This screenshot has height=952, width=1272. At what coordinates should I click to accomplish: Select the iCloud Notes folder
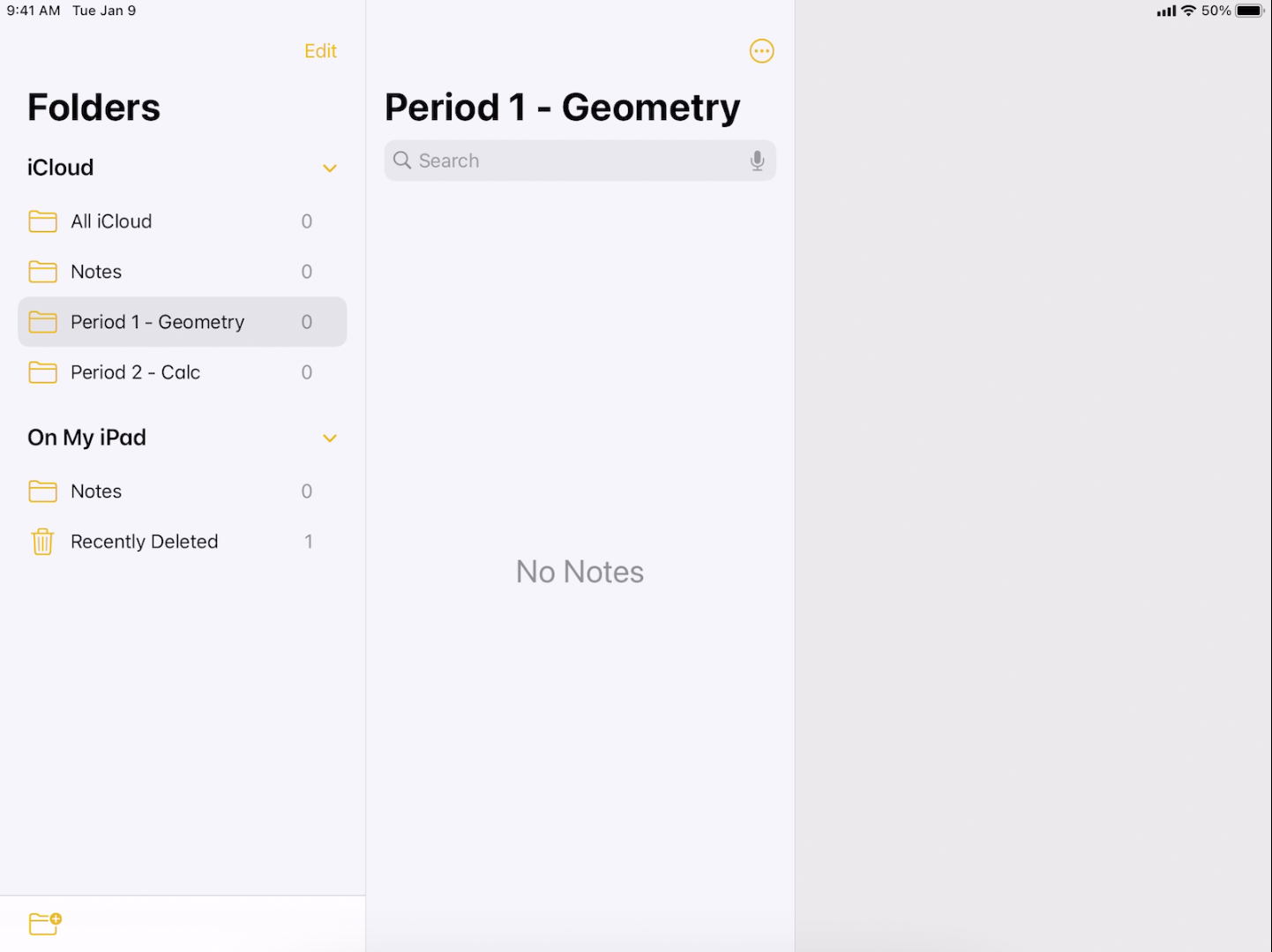(97, 272)
